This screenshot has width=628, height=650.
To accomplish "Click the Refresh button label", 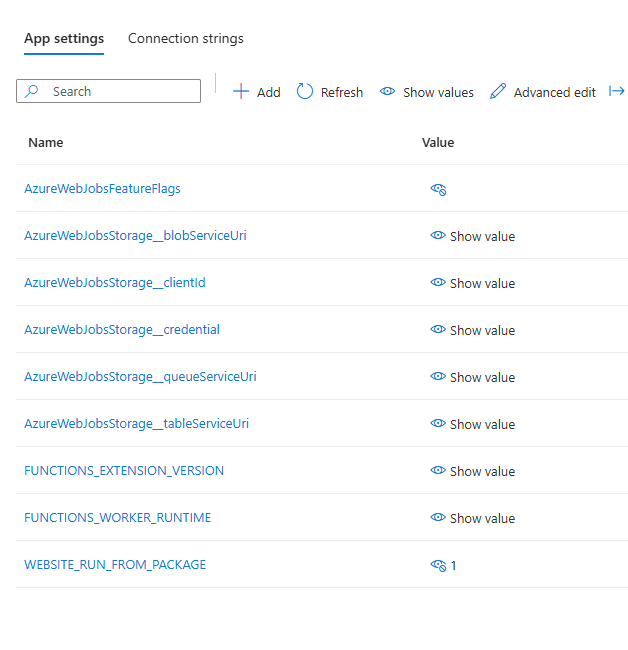I will click(342, 92).
